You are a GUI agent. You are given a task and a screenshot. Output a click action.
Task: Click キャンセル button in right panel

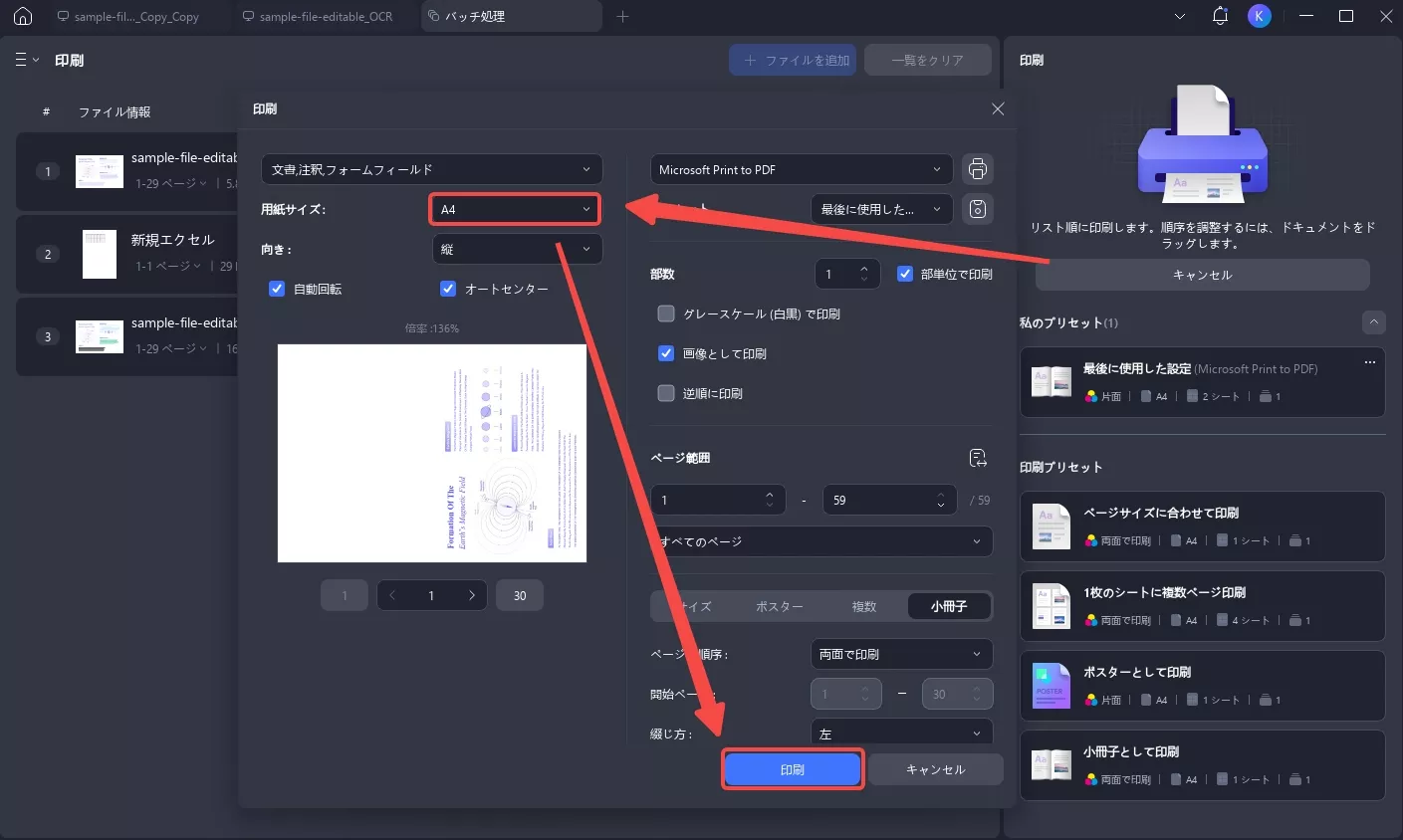tap(1203, 275)
